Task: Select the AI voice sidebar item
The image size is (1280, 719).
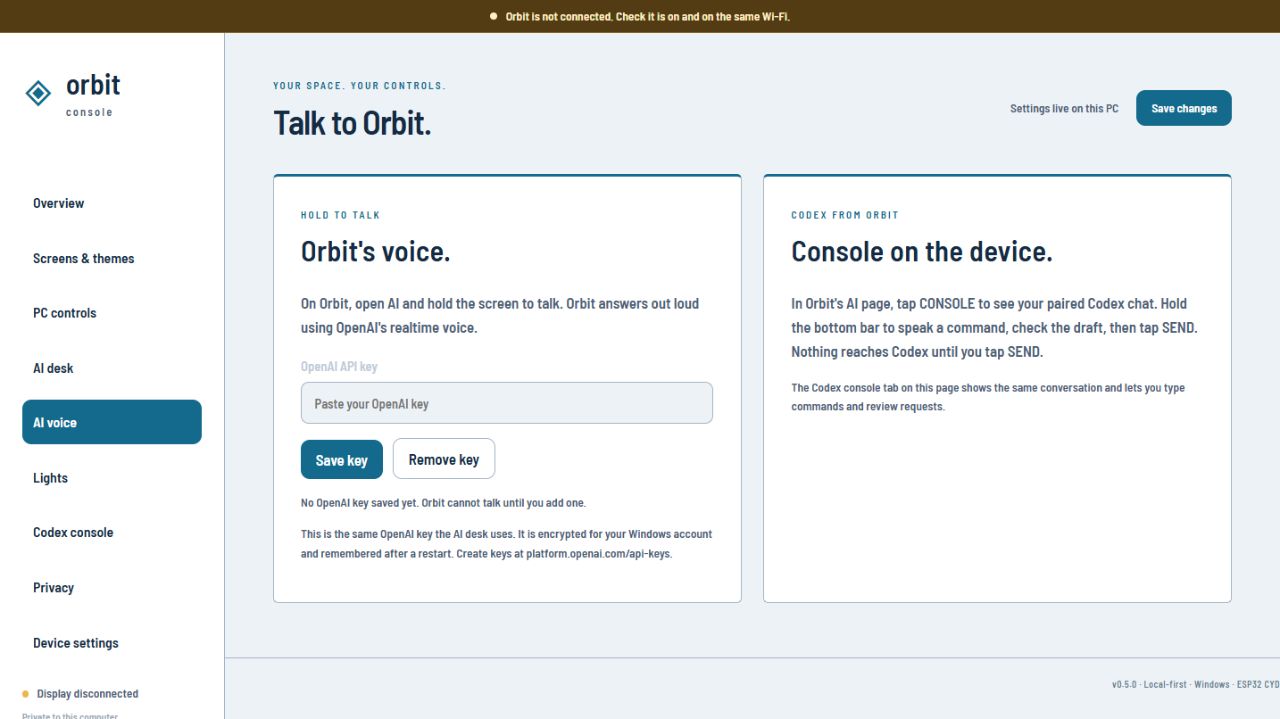Action: point(111,422)
